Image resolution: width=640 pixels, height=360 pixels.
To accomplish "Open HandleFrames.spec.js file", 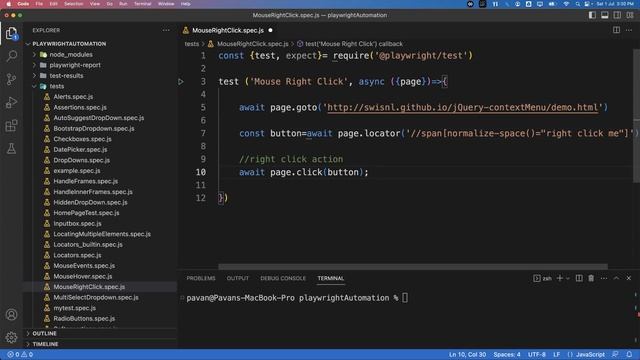I will click(x=85, y=181).
